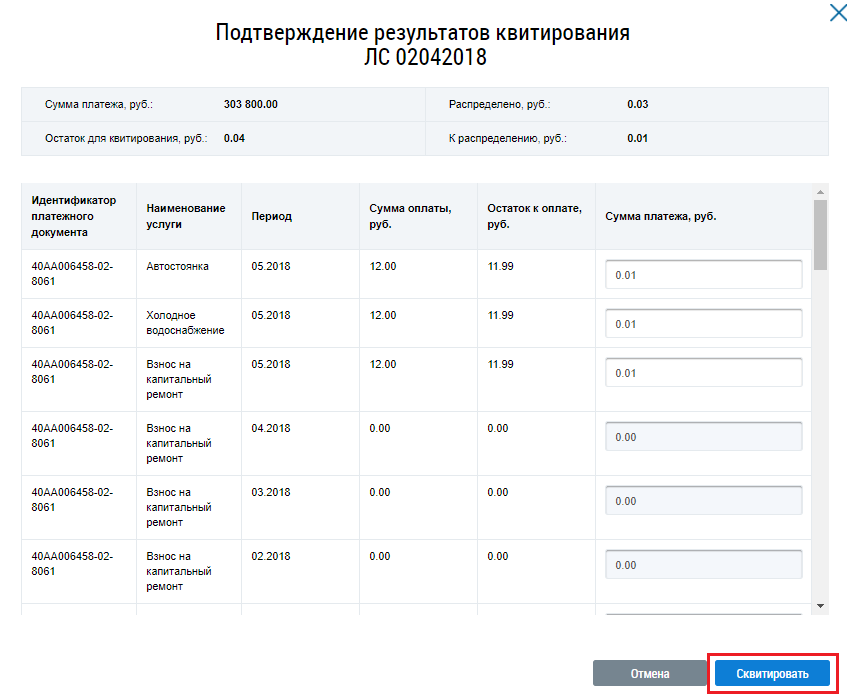
Task: Focus the payment field for Холодное водоснабжение
Action: pos(703,324)
